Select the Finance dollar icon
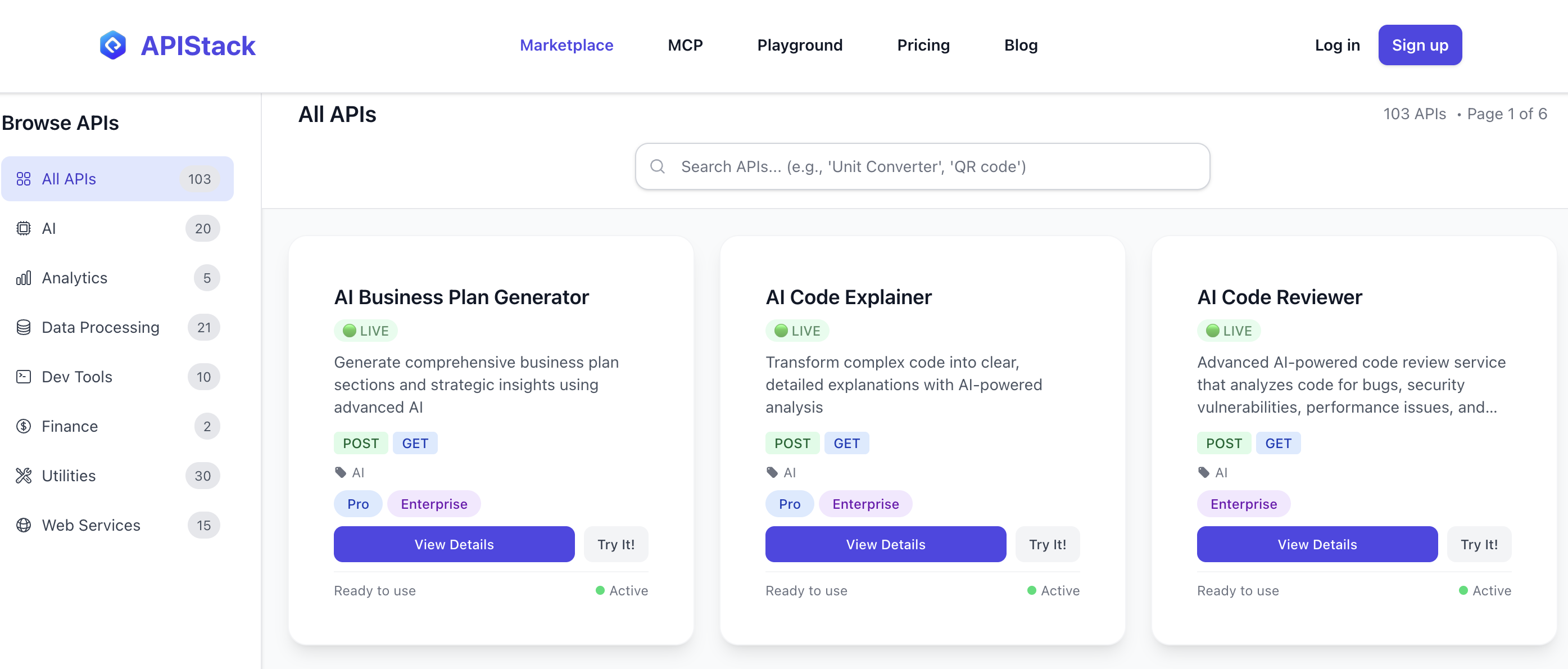 pyautogui.click(x=24, y=426)
